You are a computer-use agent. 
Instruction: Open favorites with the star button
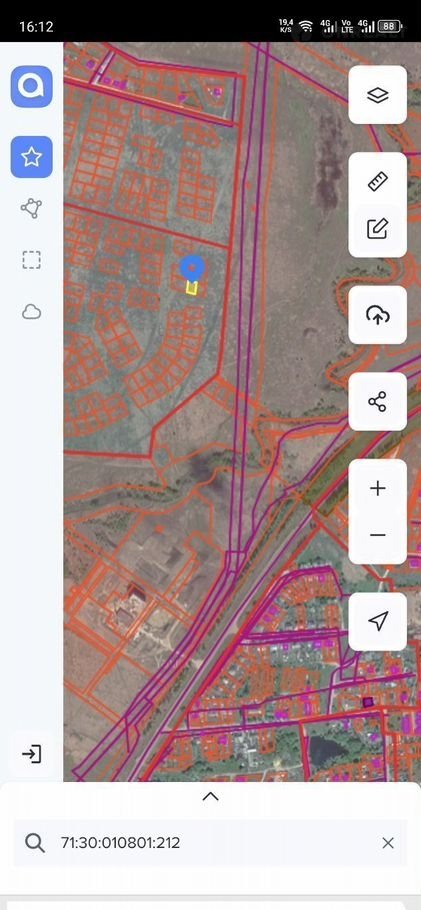point(31,157)
